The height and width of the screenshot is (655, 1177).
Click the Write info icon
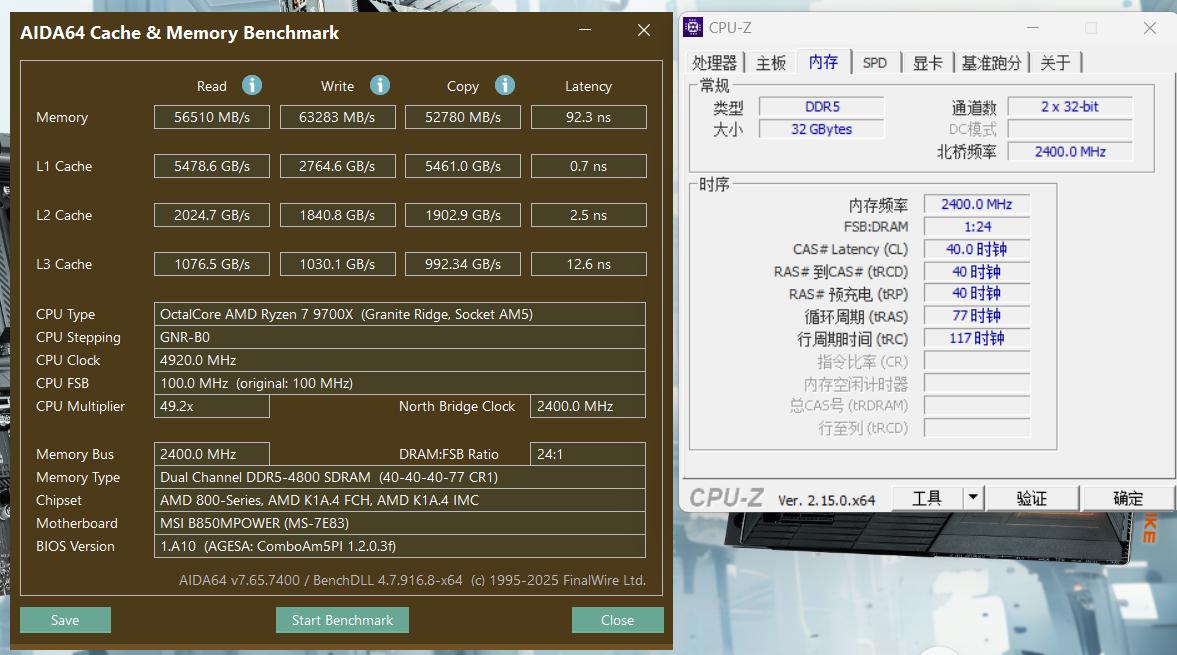[x=380, y=86]
